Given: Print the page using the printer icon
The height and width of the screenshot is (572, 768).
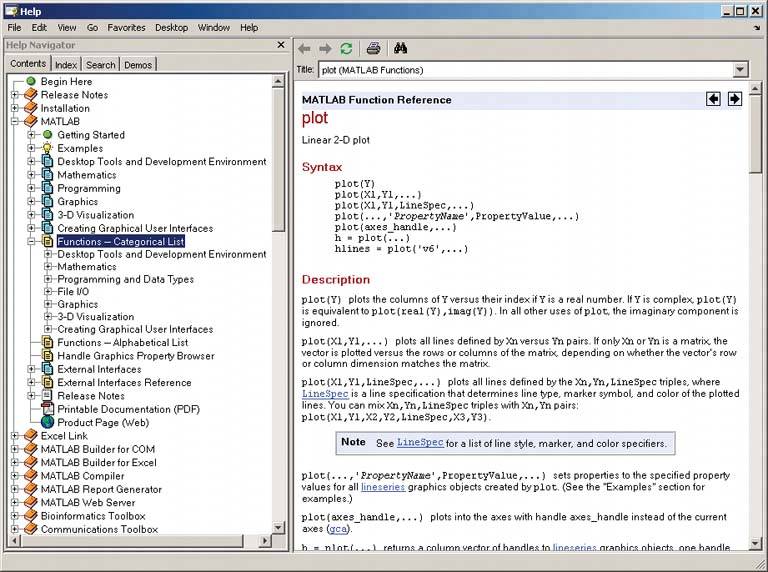Looking at the screenshot, I should tap(373, 48).
